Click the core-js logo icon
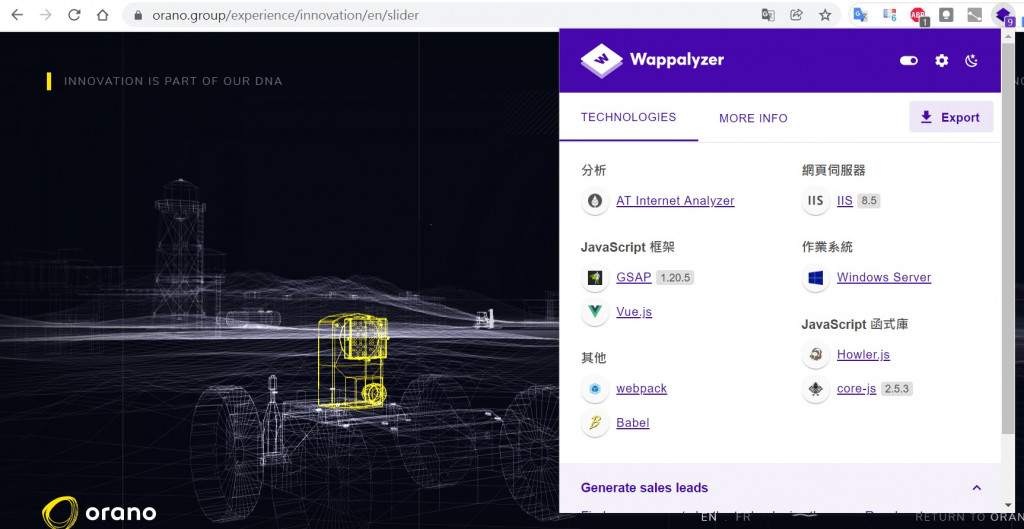The height and width of the screenshot is (529, 1024). pyautogui.click(x=816, y=389)
